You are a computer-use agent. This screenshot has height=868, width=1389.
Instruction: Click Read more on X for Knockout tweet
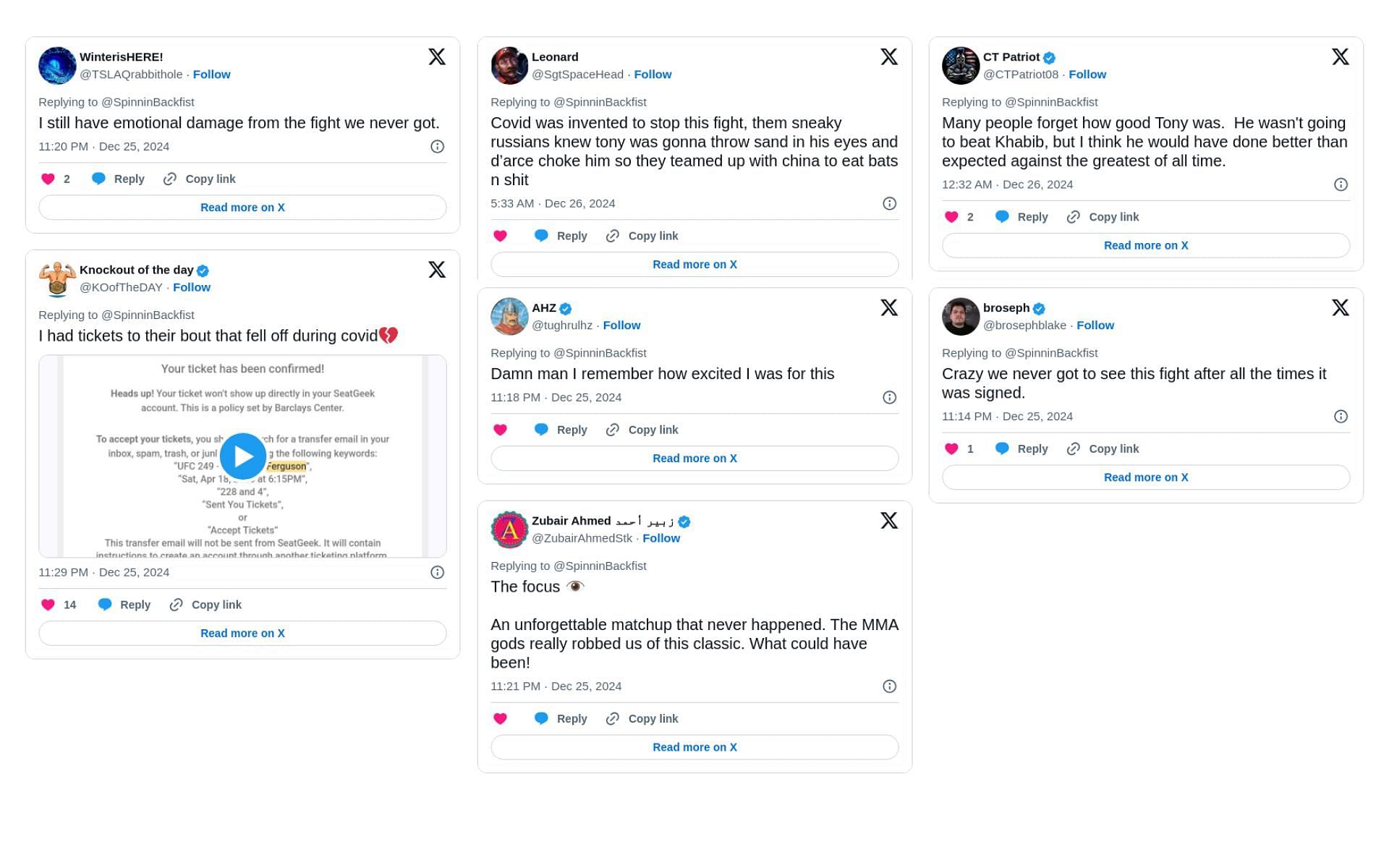[x=242, y=632]
